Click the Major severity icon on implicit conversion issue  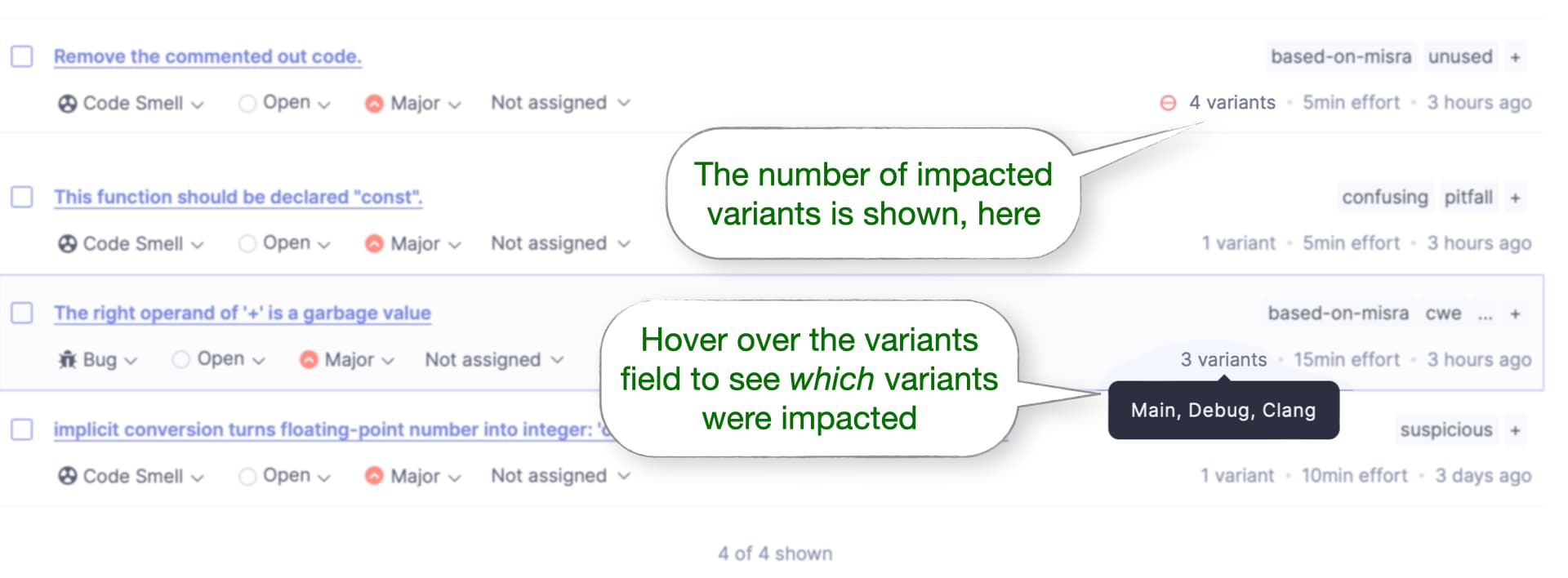(375, 475)
